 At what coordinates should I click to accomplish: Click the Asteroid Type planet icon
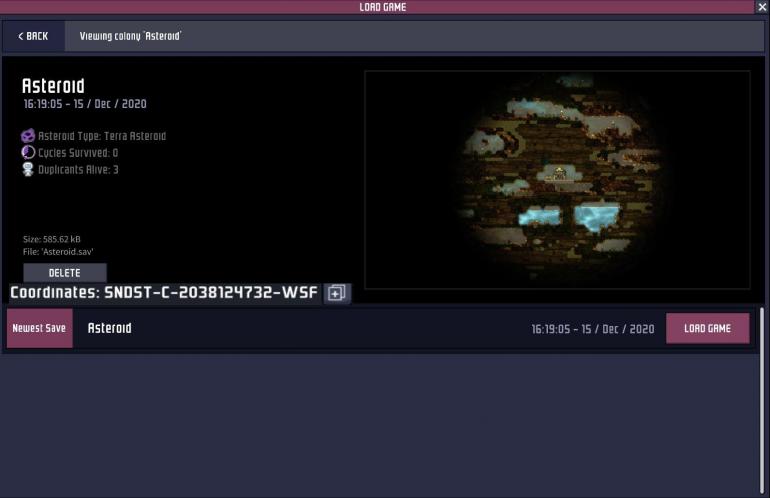tap(28, 136)
